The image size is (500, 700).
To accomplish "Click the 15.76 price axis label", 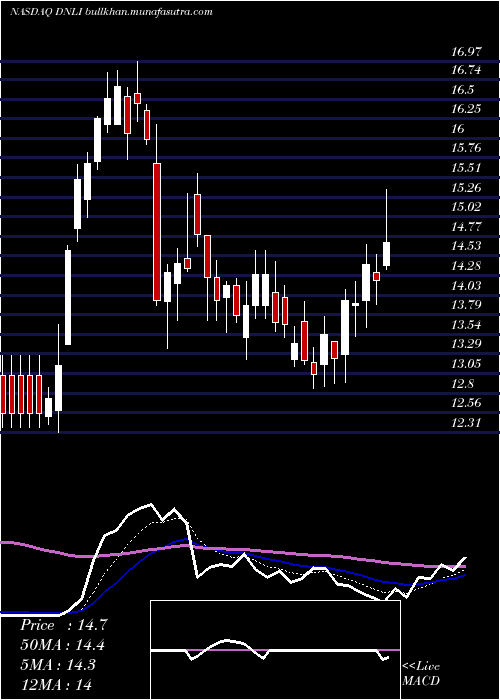I will point(466,148).
